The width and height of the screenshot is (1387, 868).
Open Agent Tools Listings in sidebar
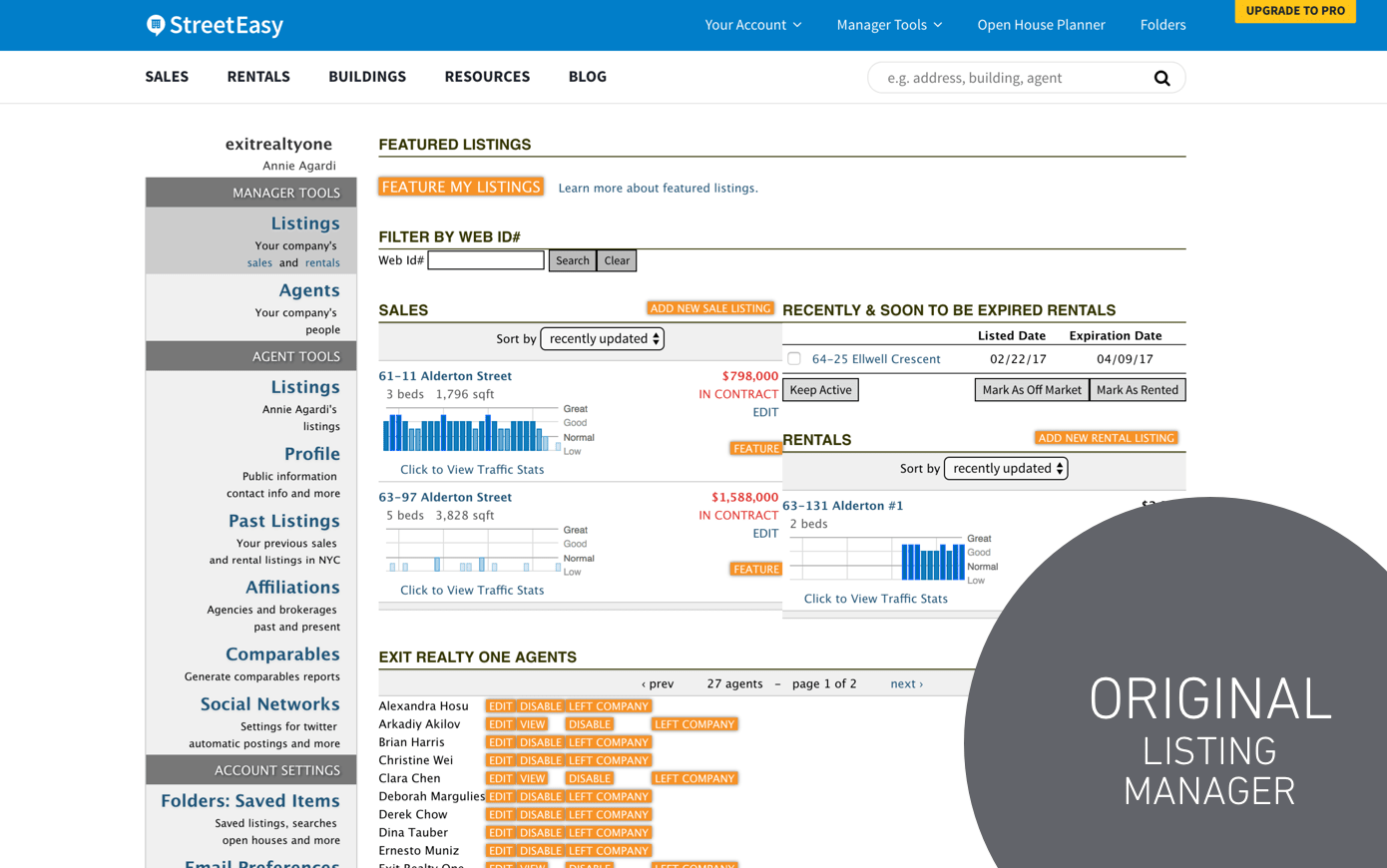click(x=305, y=387)
